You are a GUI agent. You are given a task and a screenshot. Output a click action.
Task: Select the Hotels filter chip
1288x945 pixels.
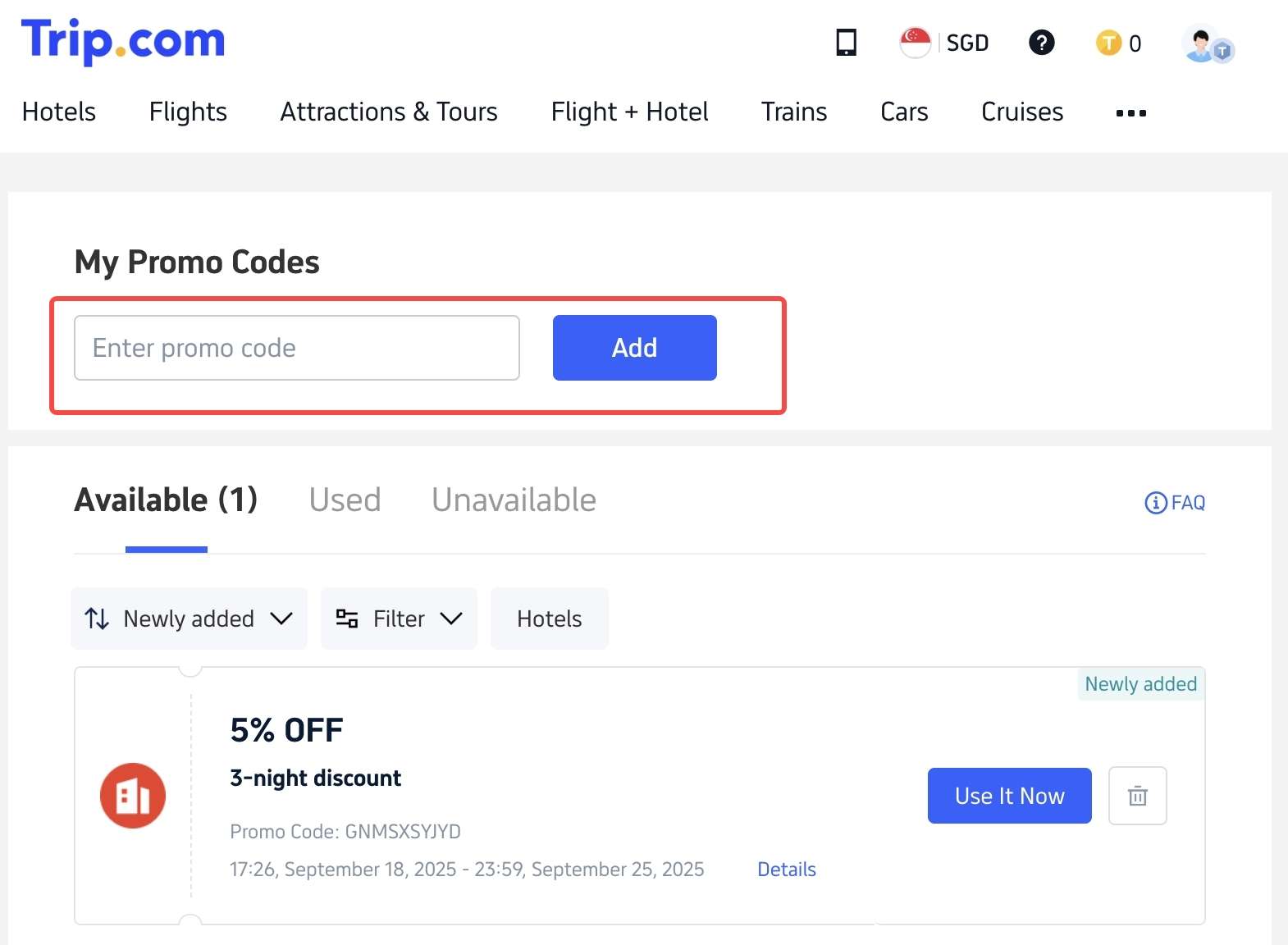click(x=549, y=619)
